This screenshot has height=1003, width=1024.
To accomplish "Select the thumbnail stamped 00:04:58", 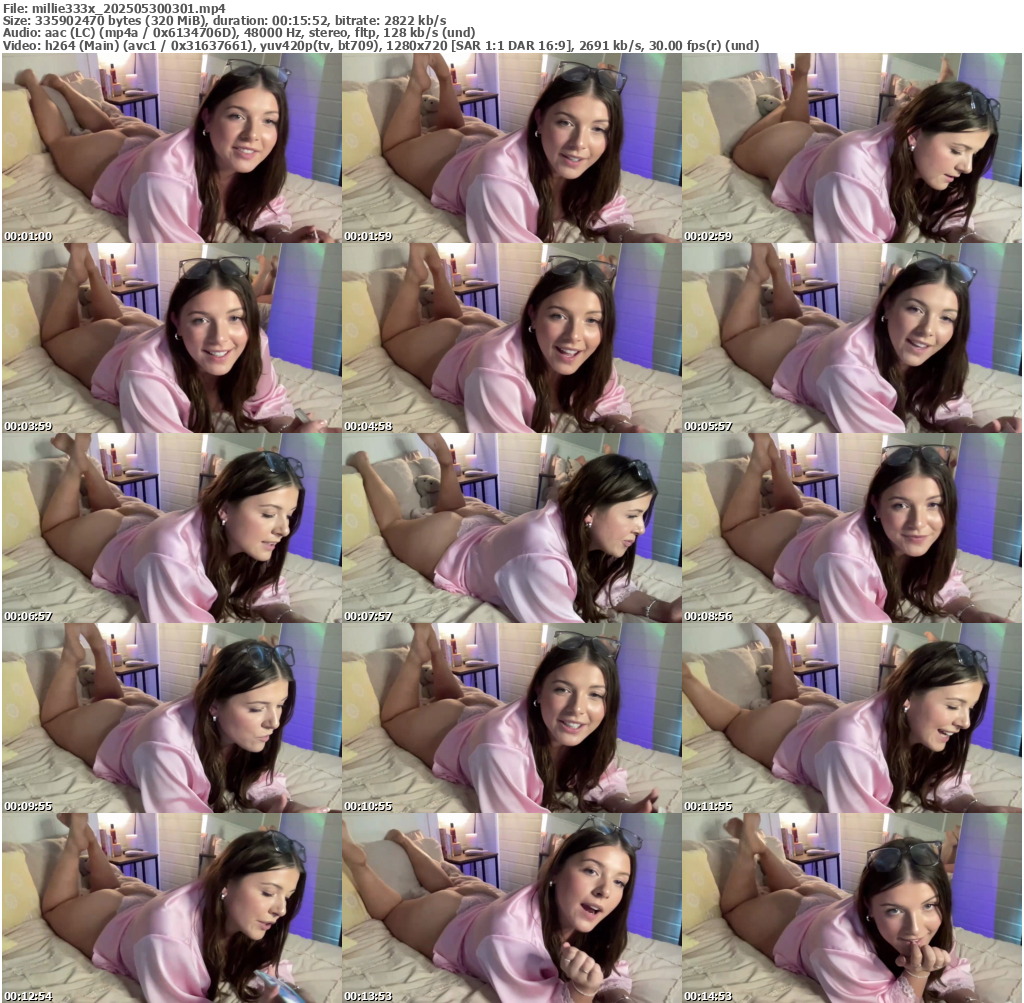I will point(511,338).
